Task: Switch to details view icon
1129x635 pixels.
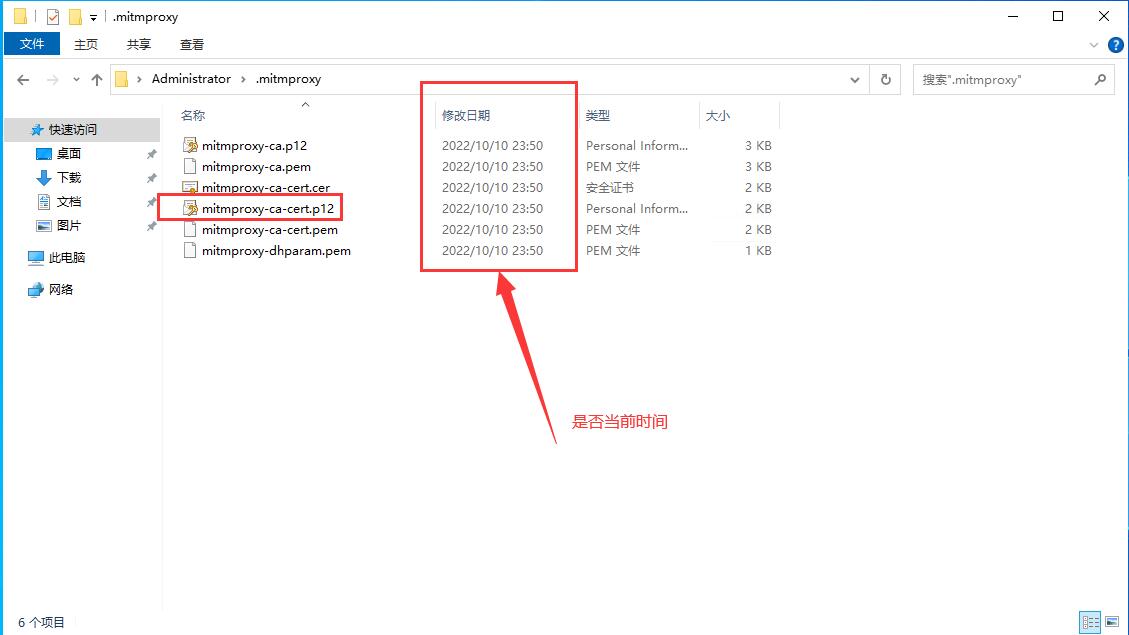Action: [1090, 622]
